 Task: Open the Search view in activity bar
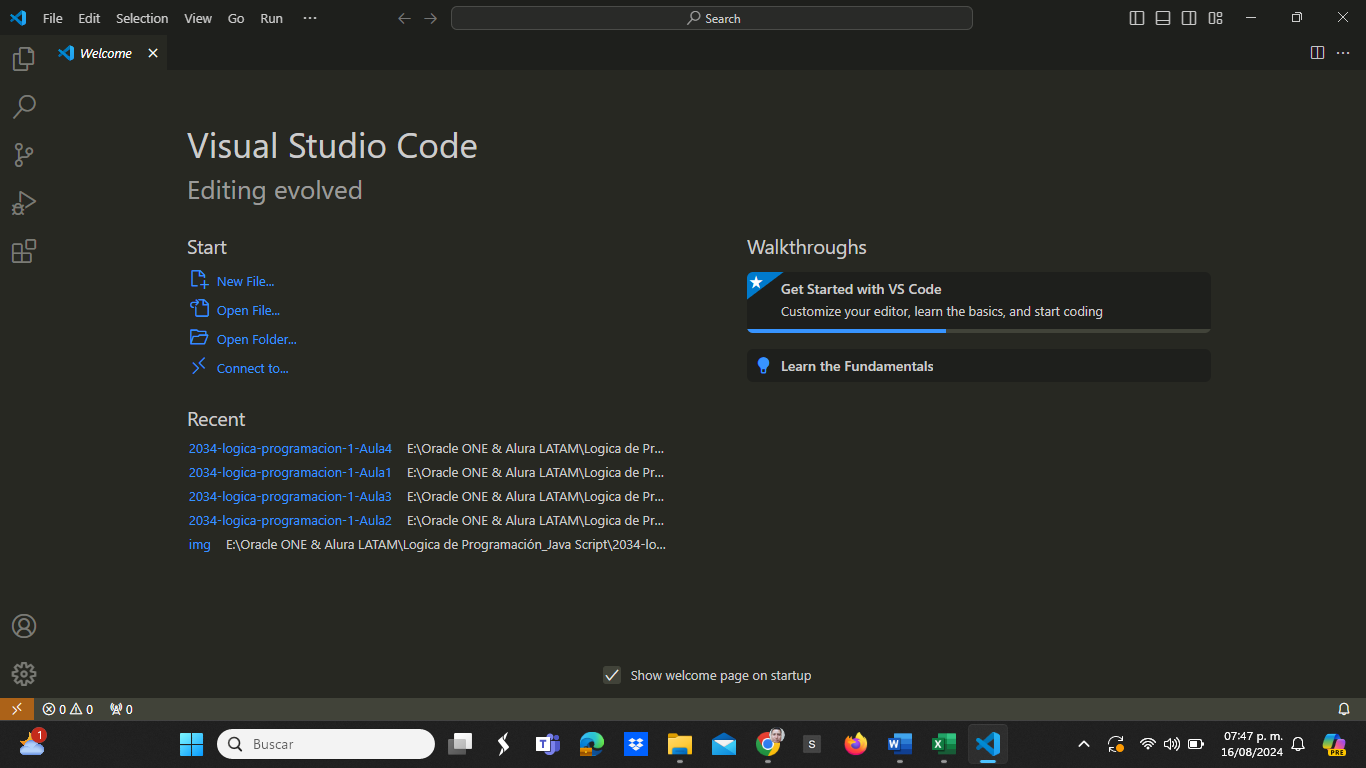point(24,106)
